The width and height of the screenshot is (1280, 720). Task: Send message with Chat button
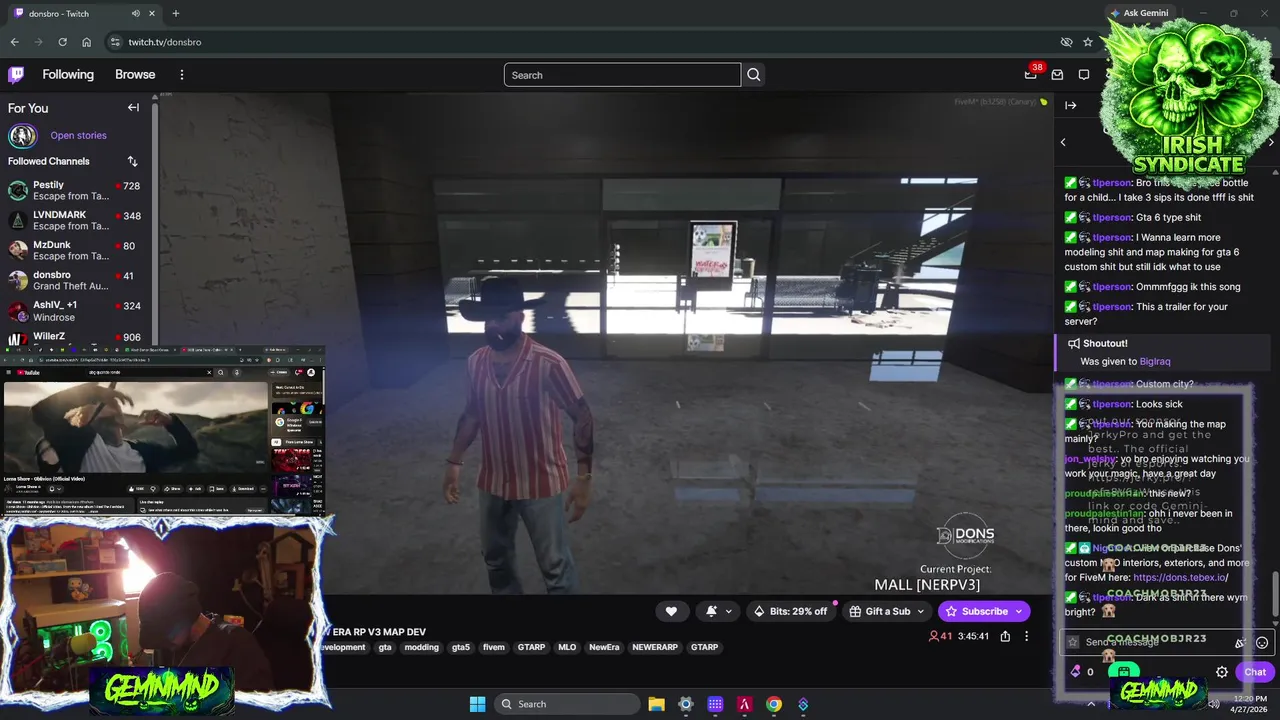[1255, 672]
